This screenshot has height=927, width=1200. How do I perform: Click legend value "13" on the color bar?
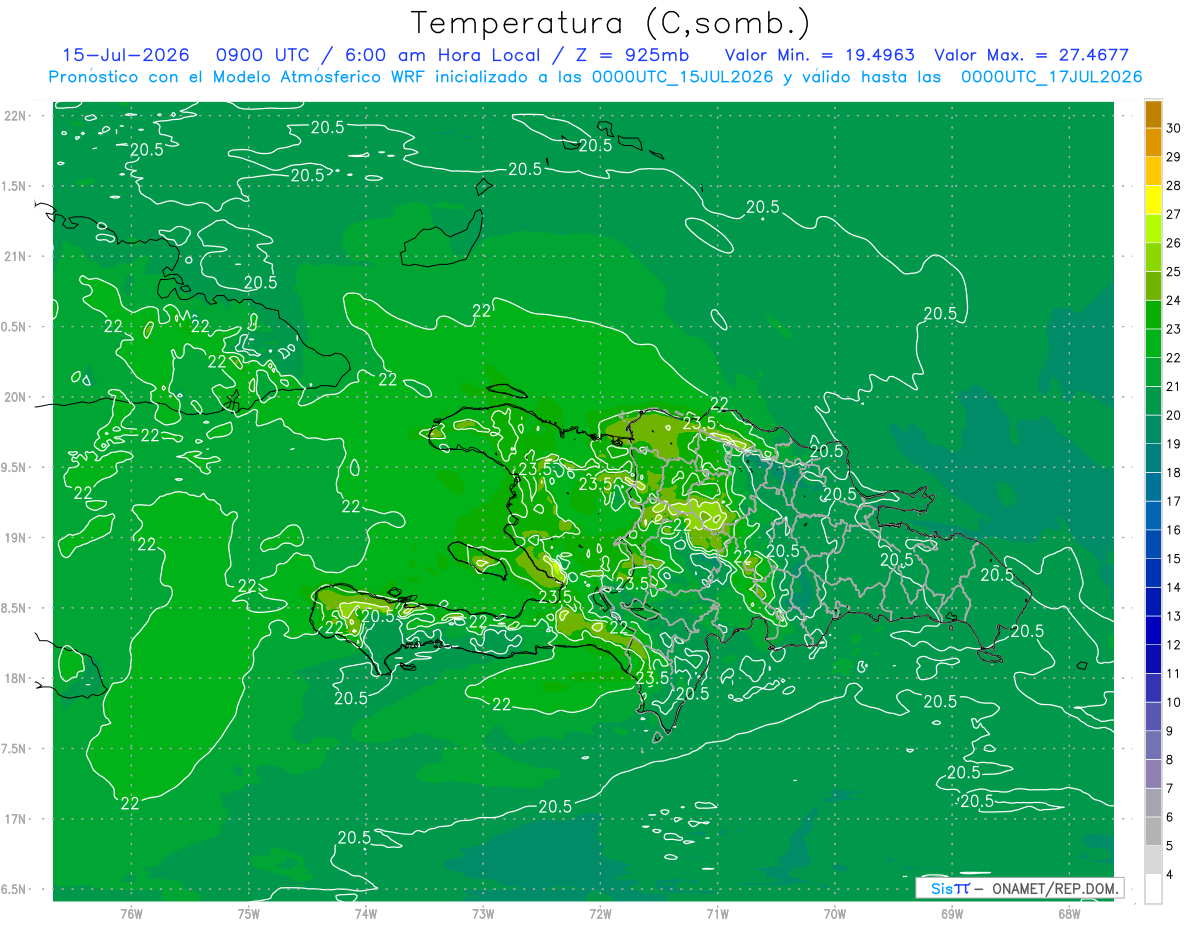1174,616
